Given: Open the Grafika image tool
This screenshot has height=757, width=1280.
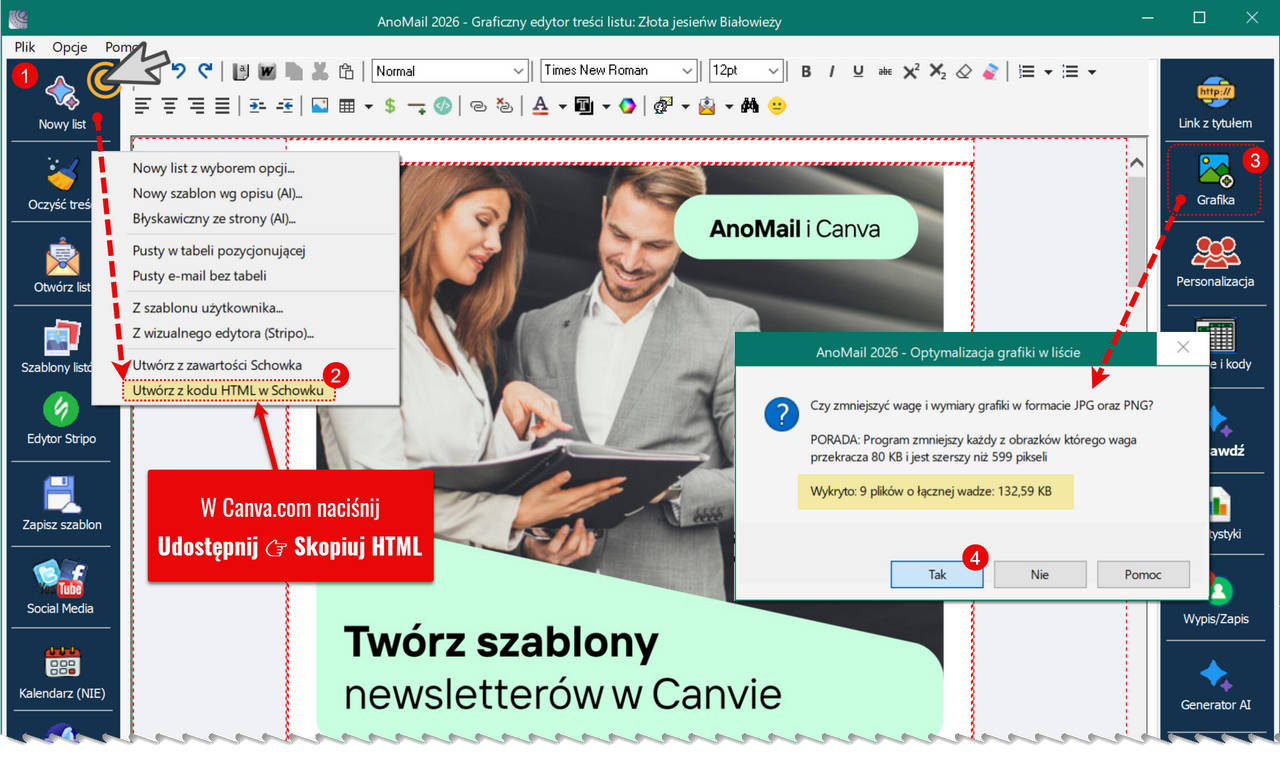Looking at the screenshot, I should pos(1215,180).
